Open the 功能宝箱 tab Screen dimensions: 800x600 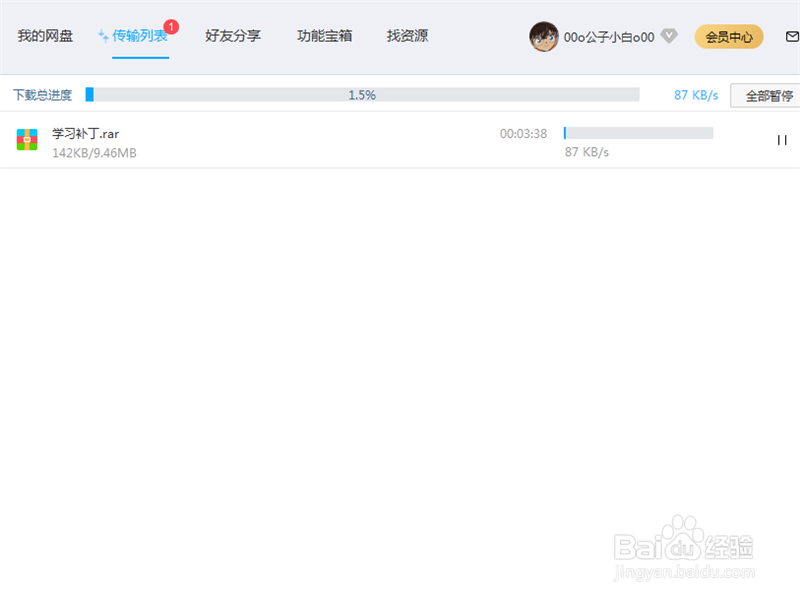(x=324, y=36)
